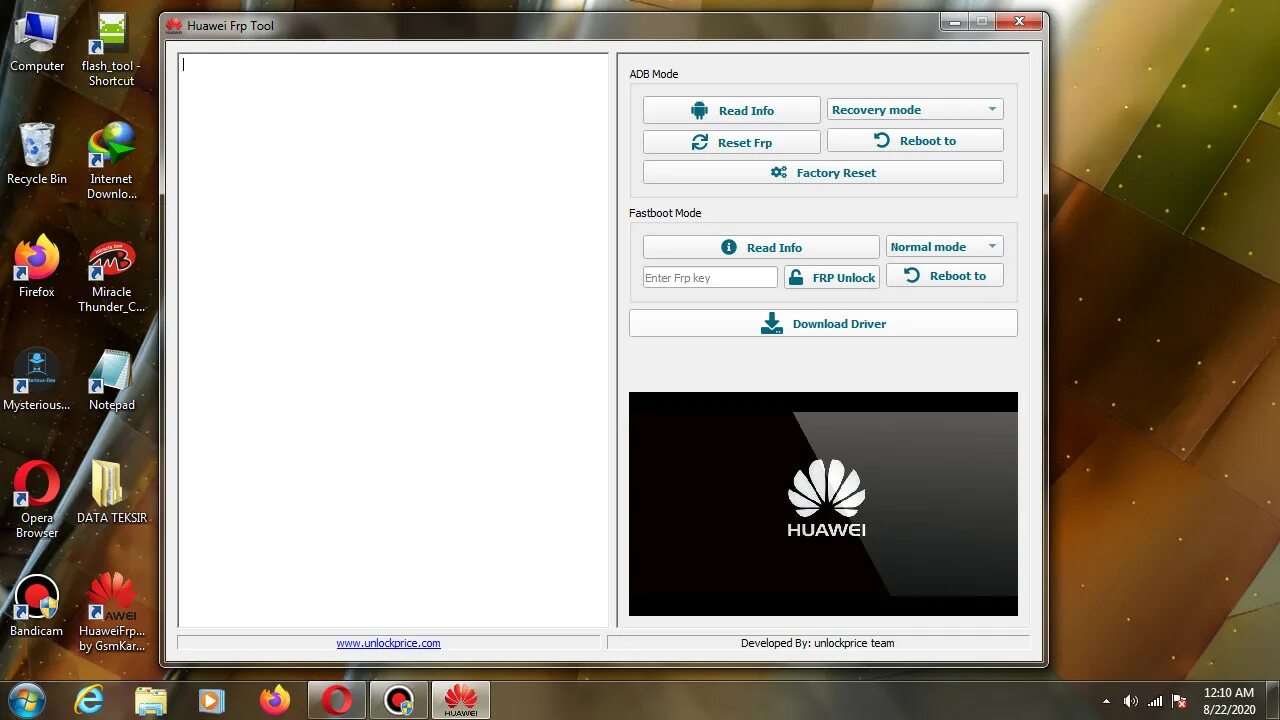Open Firefox desktop icon

pos(37,266)
